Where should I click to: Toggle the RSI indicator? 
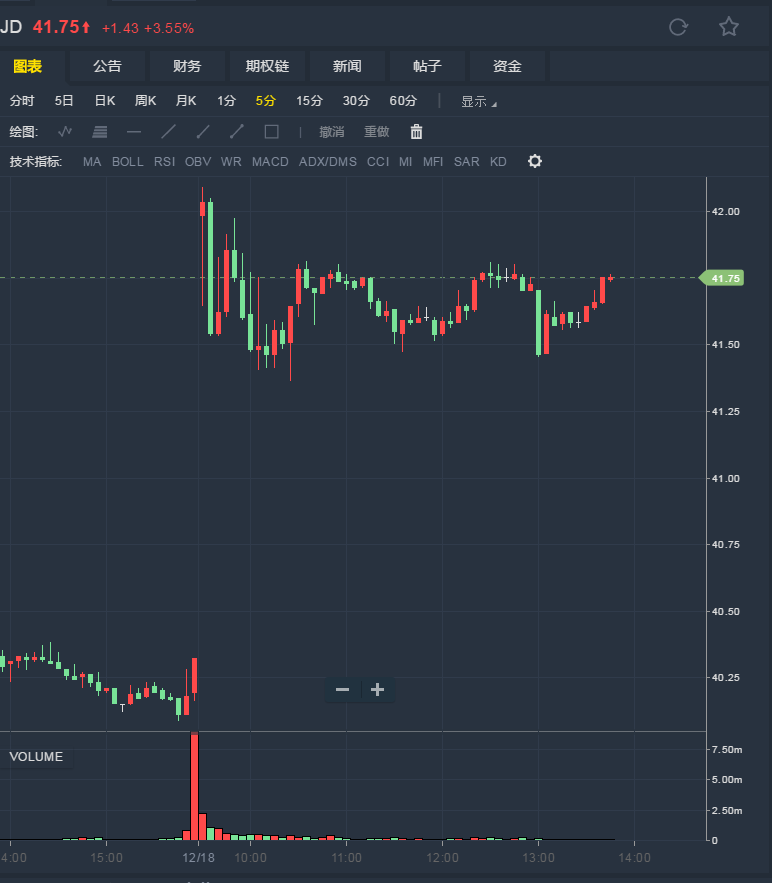(164, 162)
